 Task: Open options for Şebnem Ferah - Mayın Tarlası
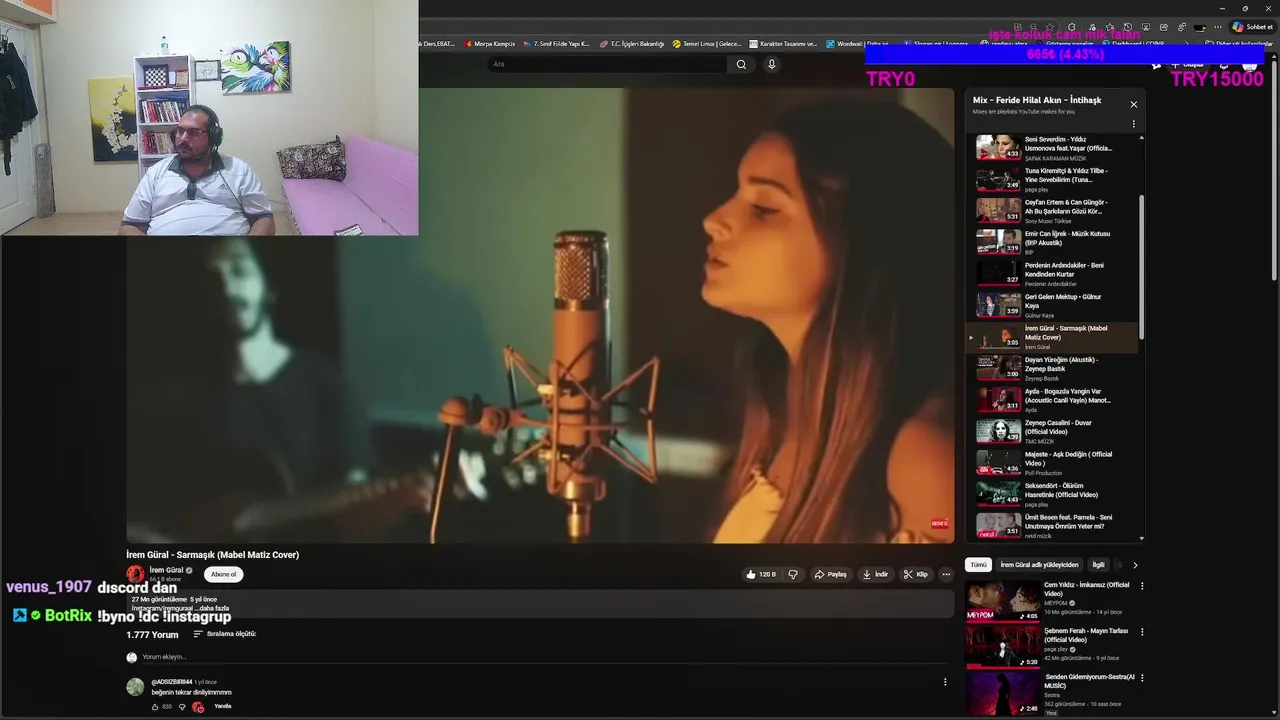1142,632
